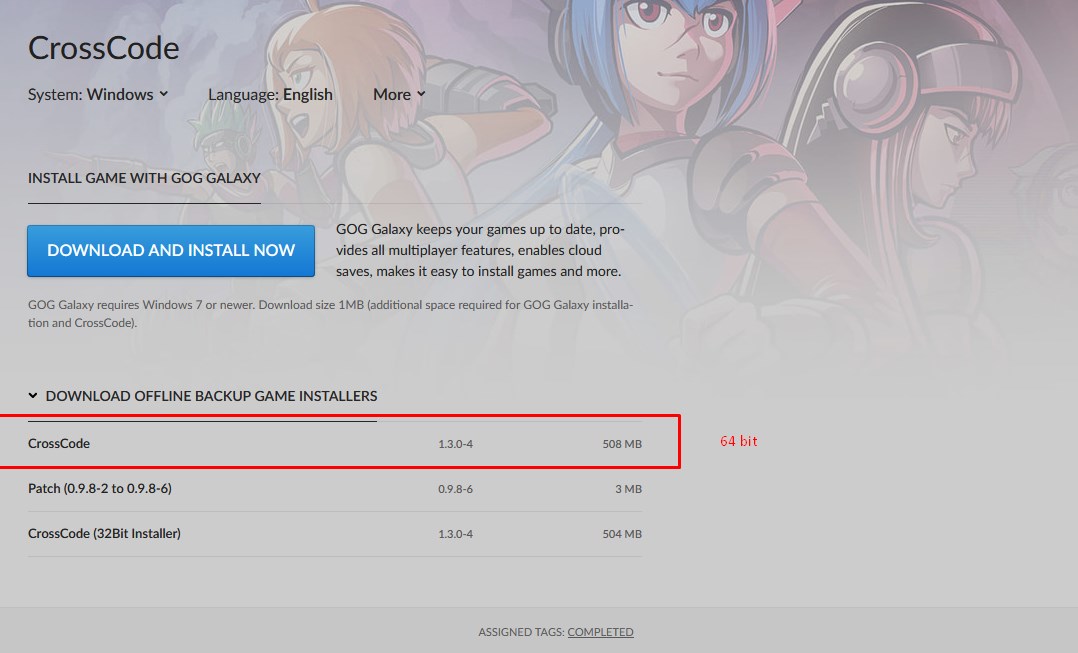Click the chevron arrow beside More
The width and height of the screenshot is (1078, 653).
tap(421, 94)
